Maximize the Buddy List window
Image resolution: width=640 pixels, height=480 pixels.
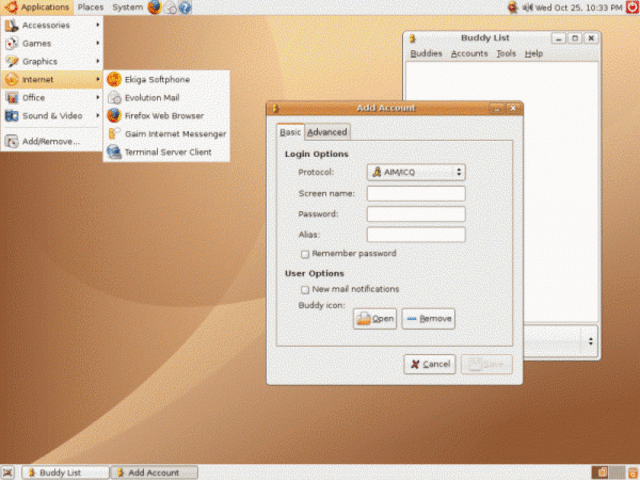[x=575, y=38]
